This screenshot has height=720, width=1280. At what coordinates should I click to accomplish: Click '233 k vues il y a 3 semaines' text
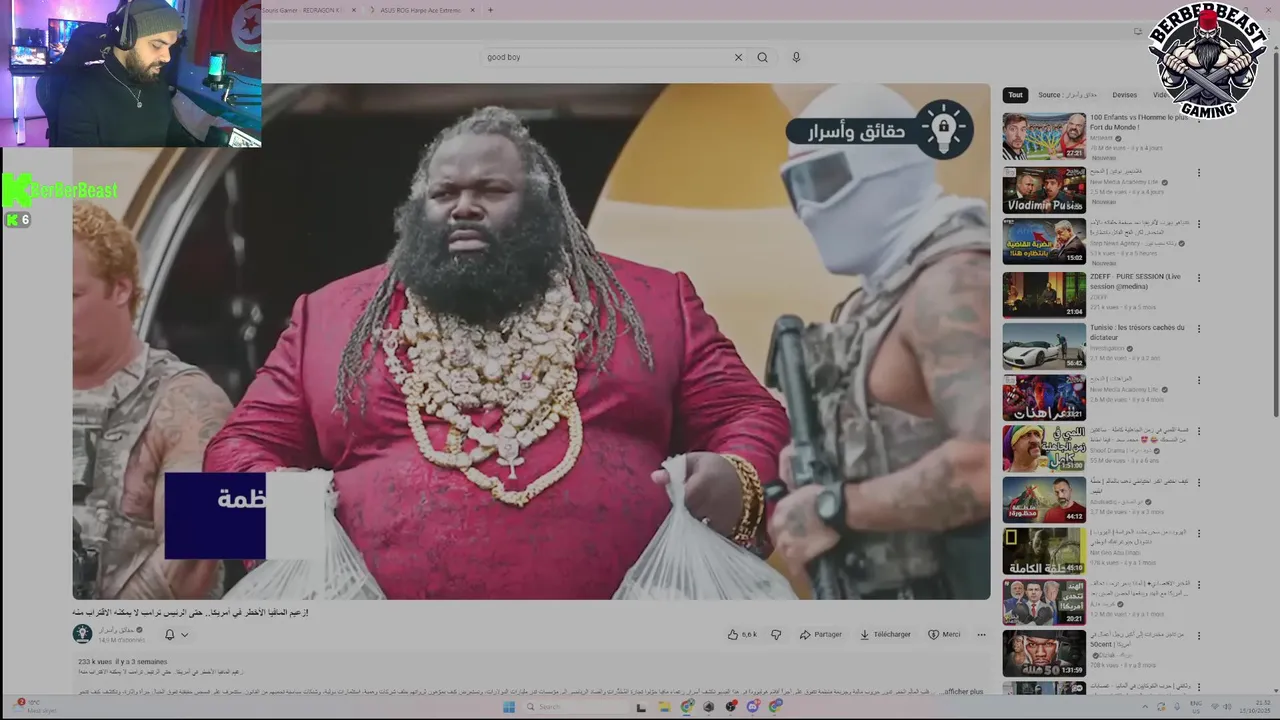[123, 662]
